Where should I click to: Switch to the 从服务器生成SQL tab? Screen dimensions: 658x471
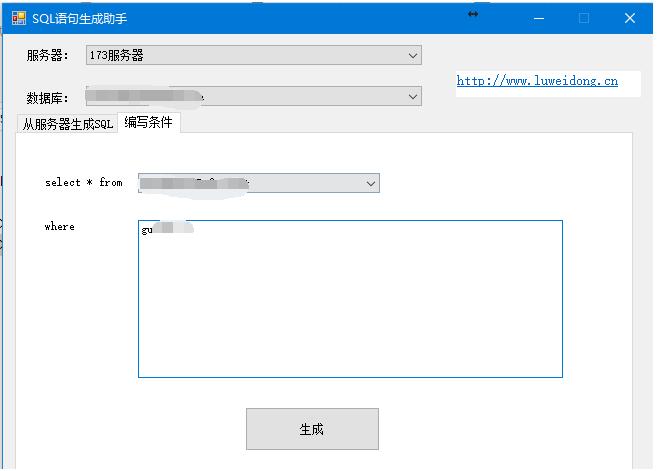[68, 124]
